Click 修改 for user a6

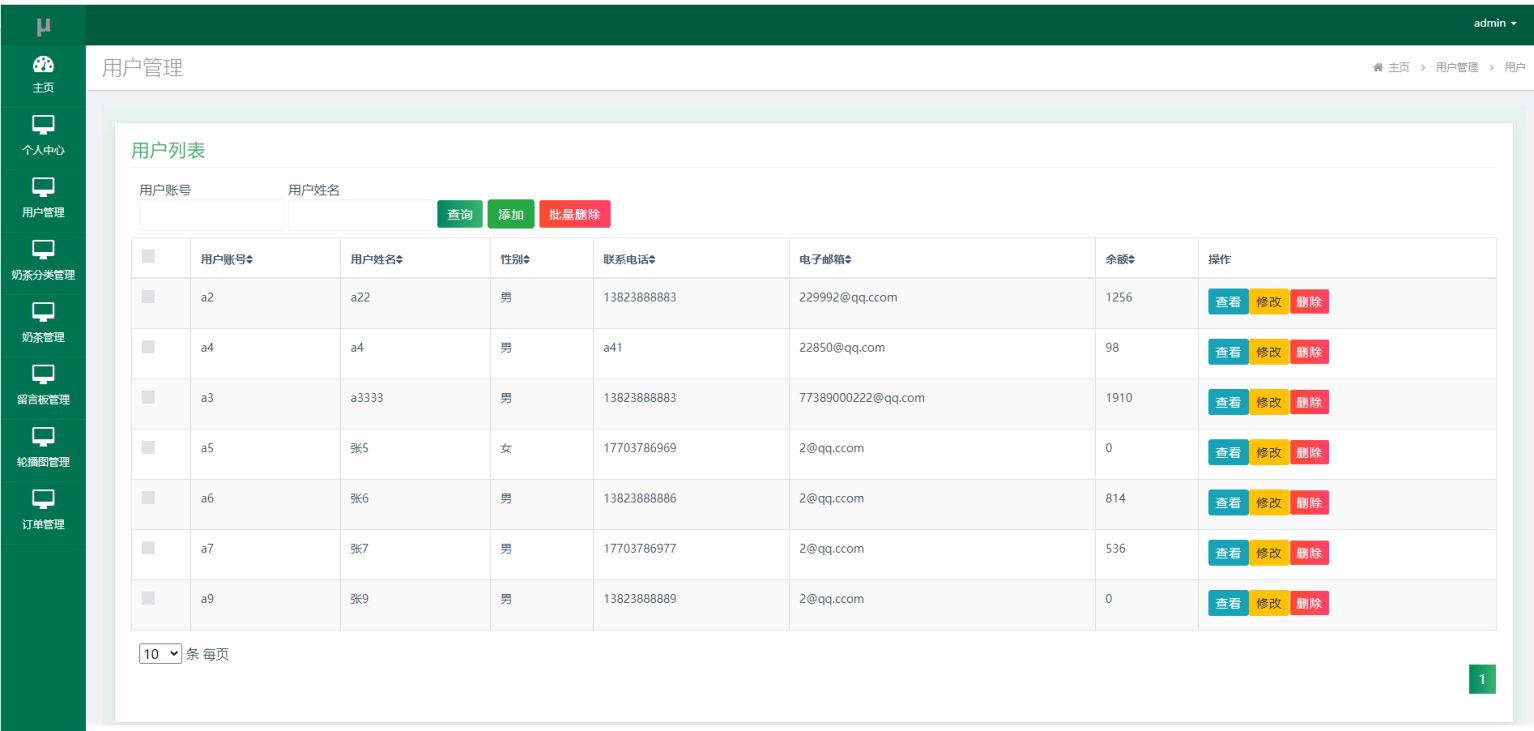pyautogui.click(x=1269, y=503)
